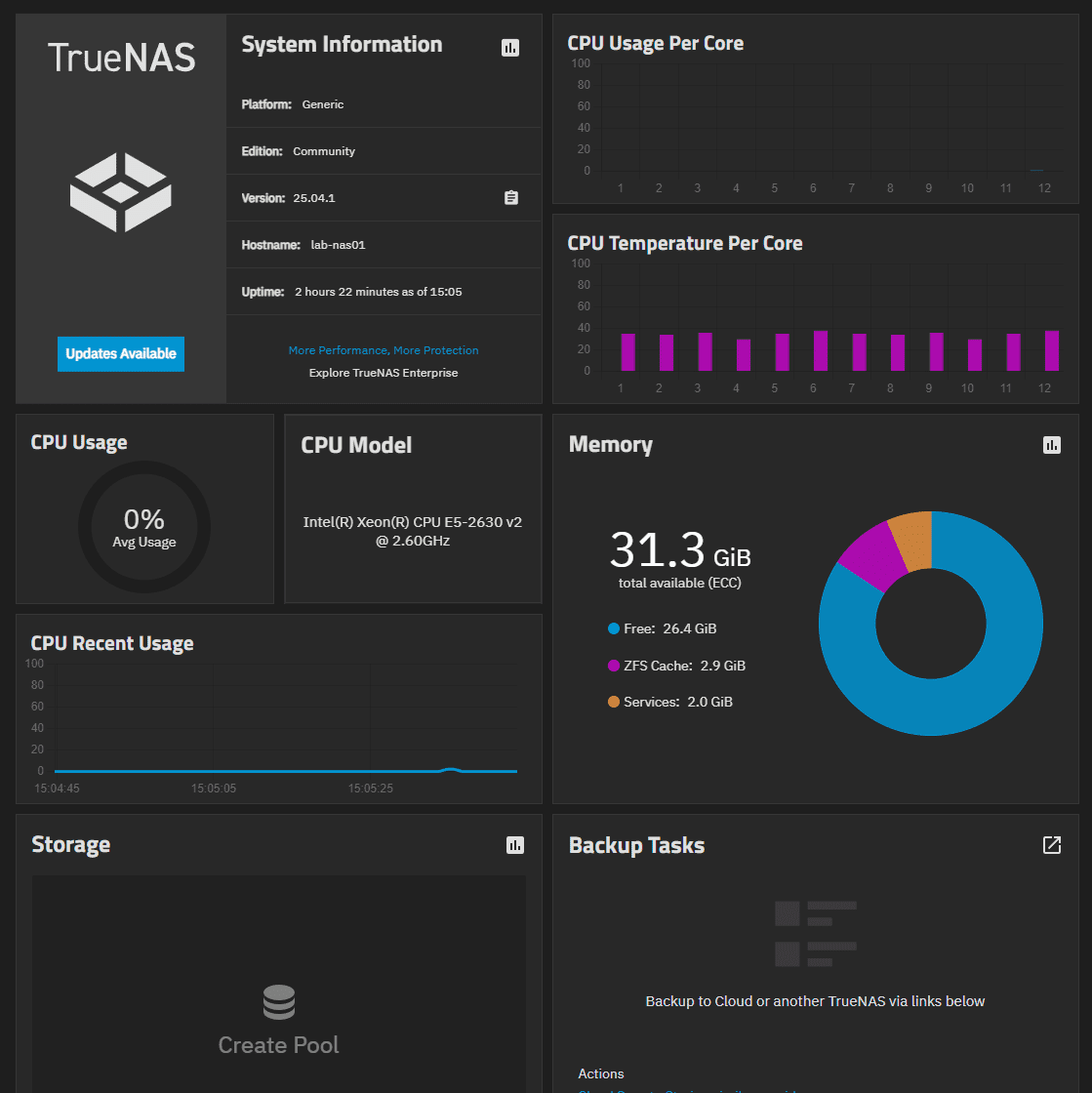Click the 31.3 GiB total memory value
This screenshot has width=1092, height=1093.
[x=680, y=550]
